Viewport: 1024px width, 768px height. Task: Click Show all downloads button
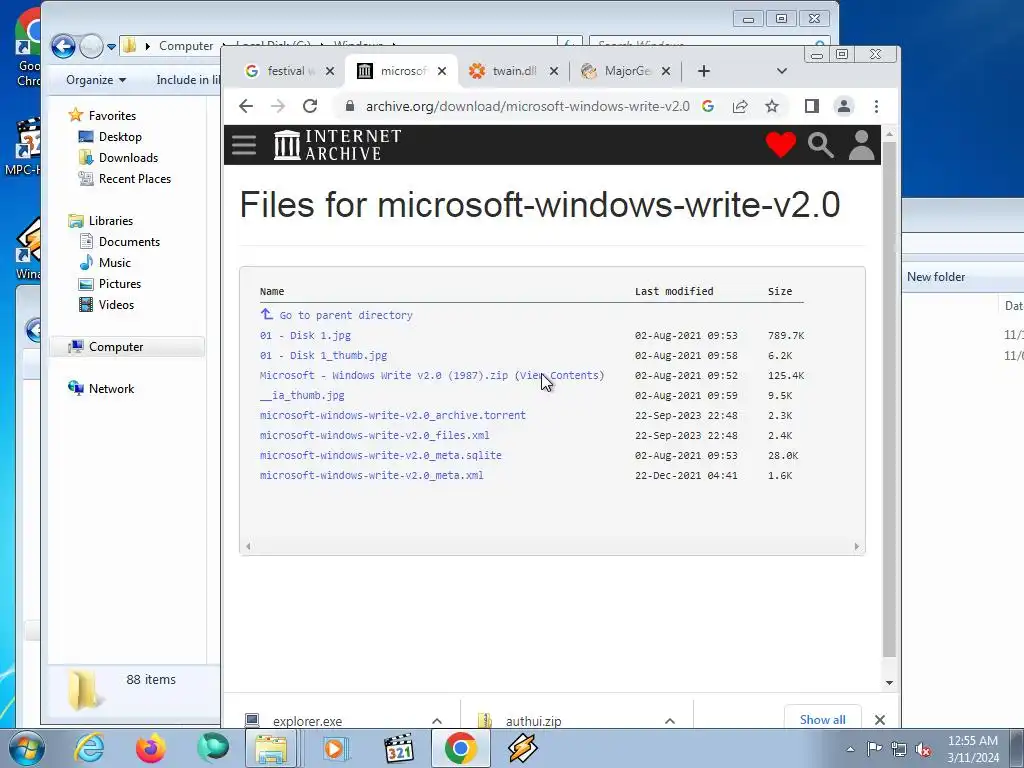click(x=822, y=719)
